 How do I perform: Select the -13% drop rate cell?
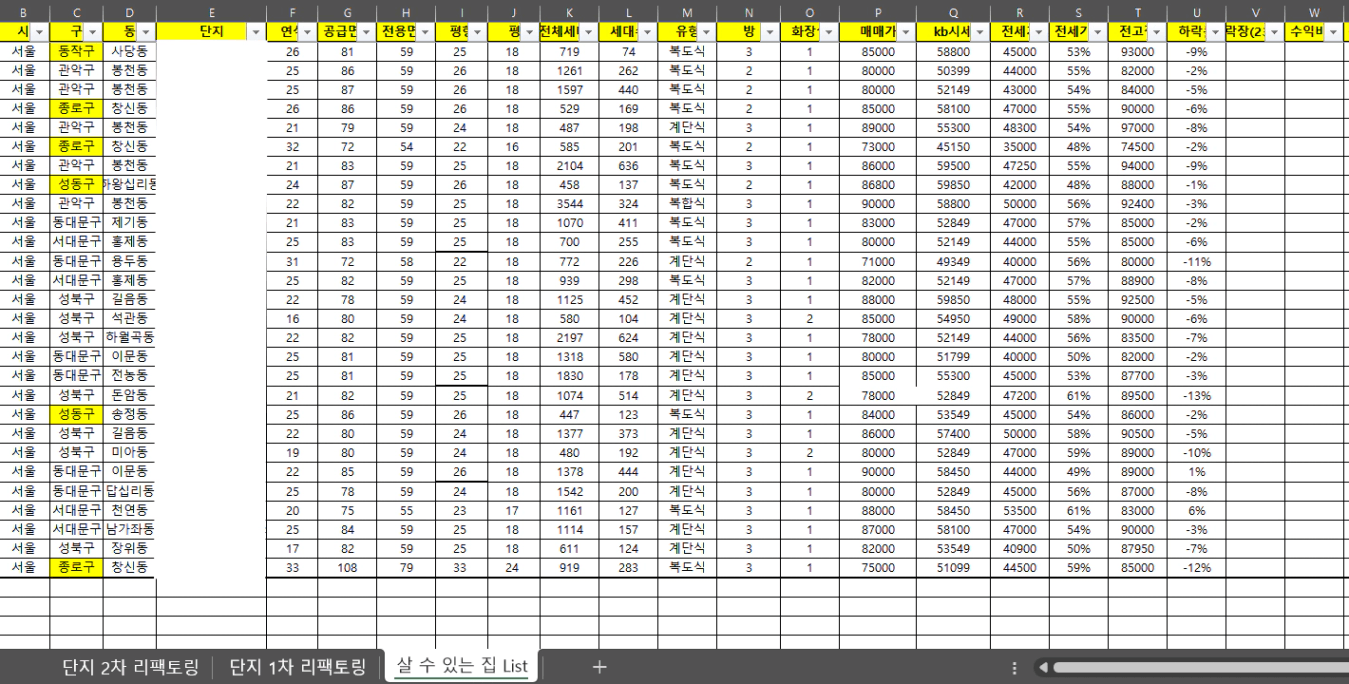coord(1196,394)
